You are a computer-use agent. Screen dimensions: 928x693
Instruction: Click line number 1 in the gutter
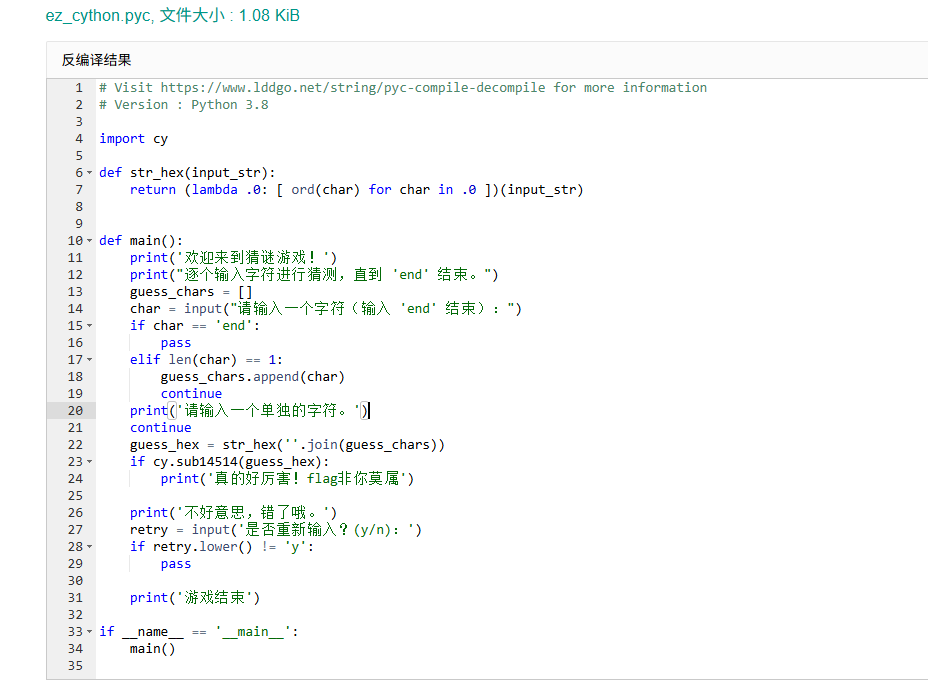78,88
